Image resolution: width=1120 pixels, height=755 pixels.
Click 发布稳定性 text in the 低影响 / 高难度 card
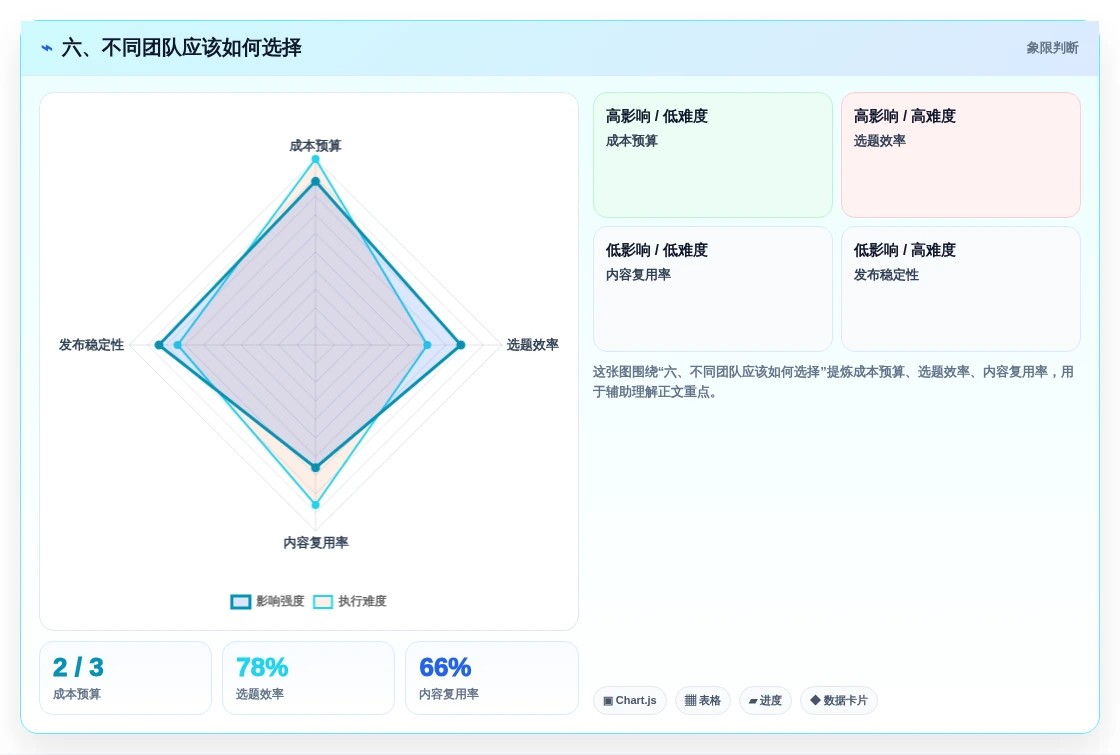(886, 275)
